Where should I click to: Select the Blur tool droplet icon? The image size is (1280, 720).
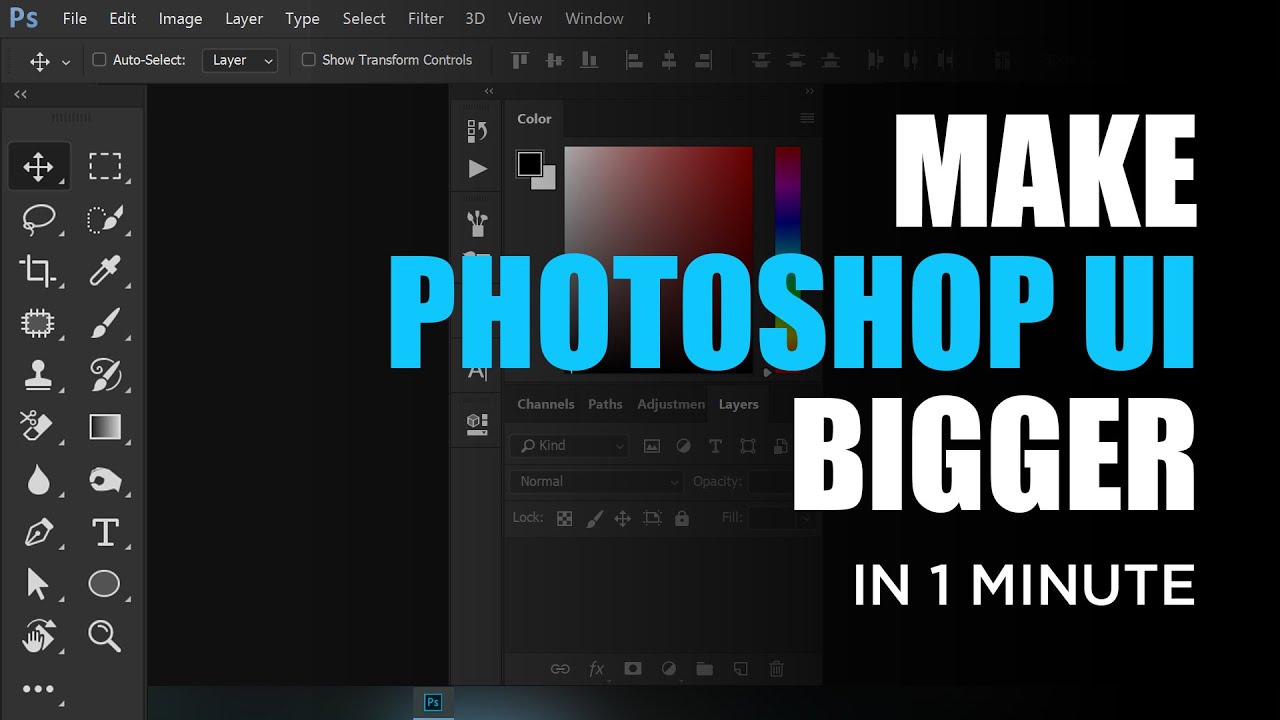(38, 480)
